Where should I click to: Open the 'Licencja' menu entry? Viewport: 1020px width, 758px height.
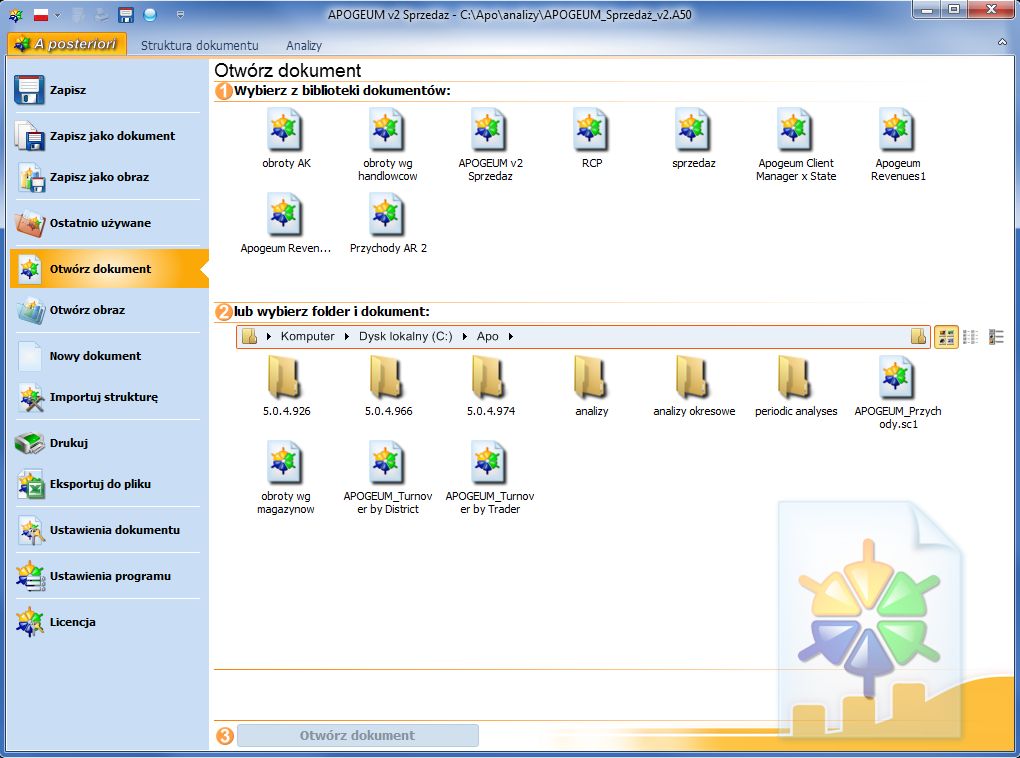tap(108, 622)
